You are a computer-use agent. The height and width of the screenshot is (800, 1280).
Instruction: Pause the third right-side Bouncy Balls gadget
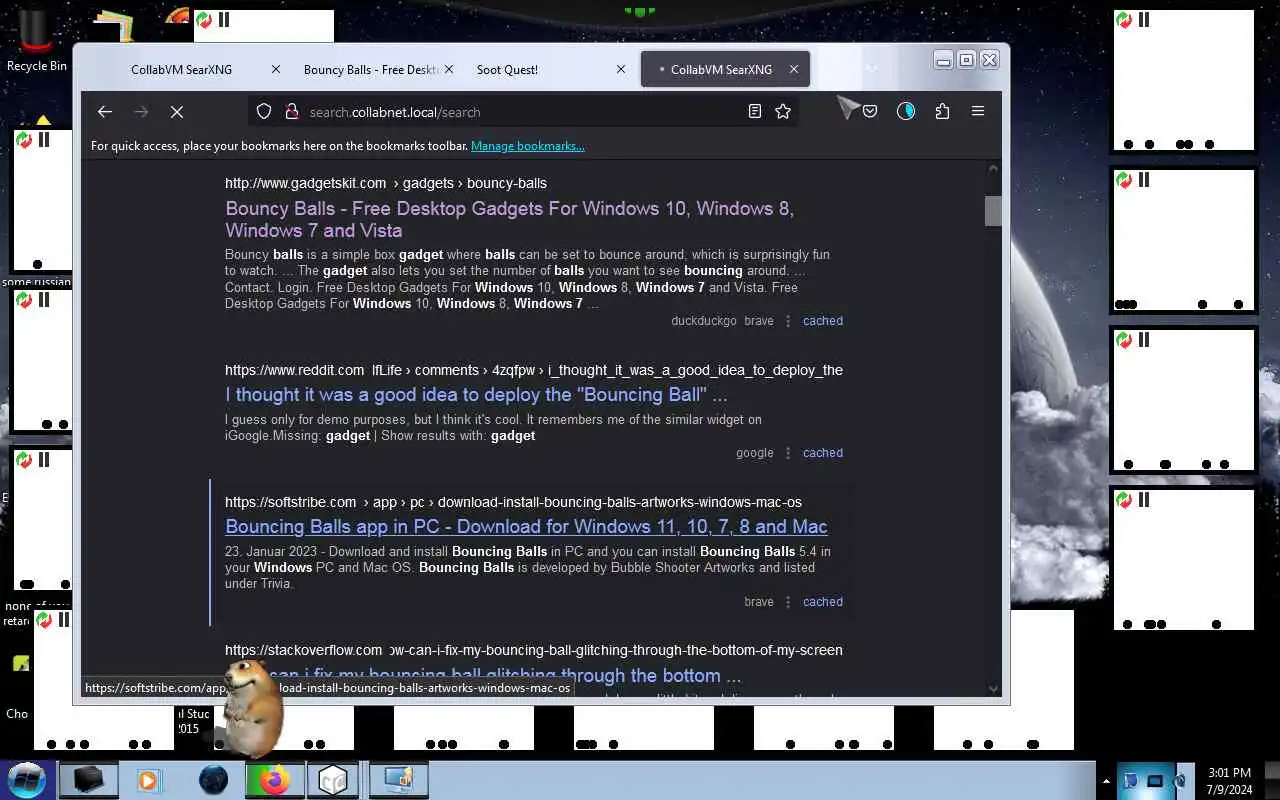click(1144, 339)
